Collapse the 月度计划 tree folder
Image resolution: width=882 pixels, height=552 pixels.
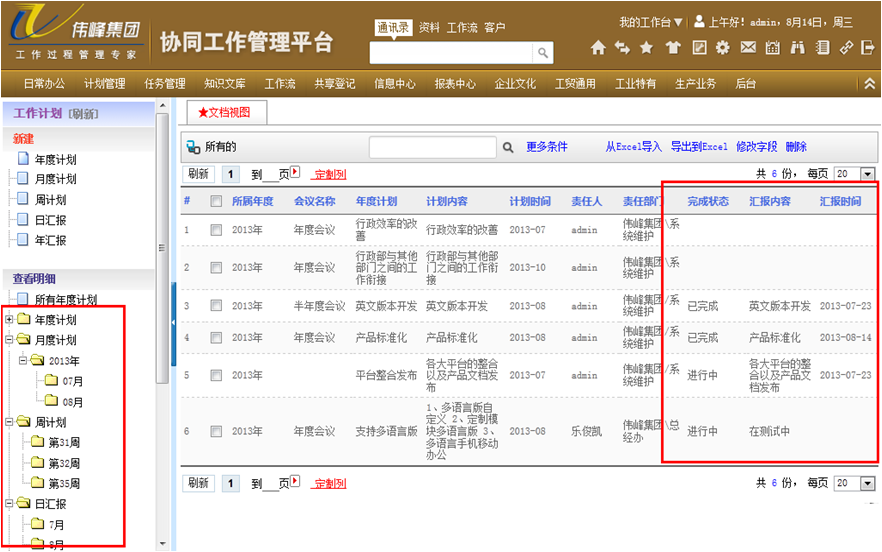point(9,339)
